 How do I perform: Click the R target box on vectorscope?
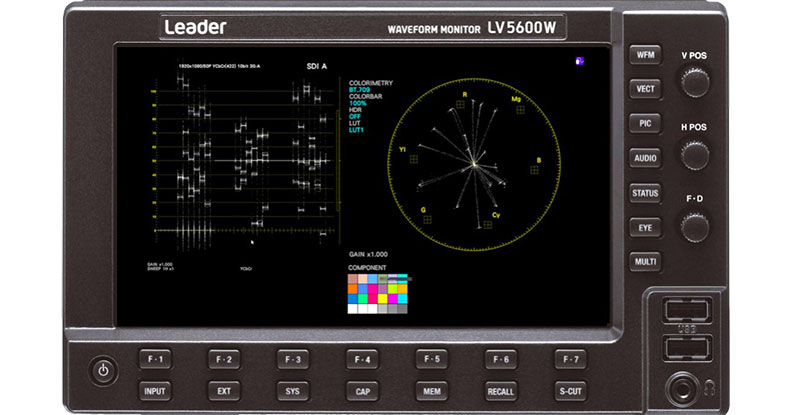click(460, 104)
